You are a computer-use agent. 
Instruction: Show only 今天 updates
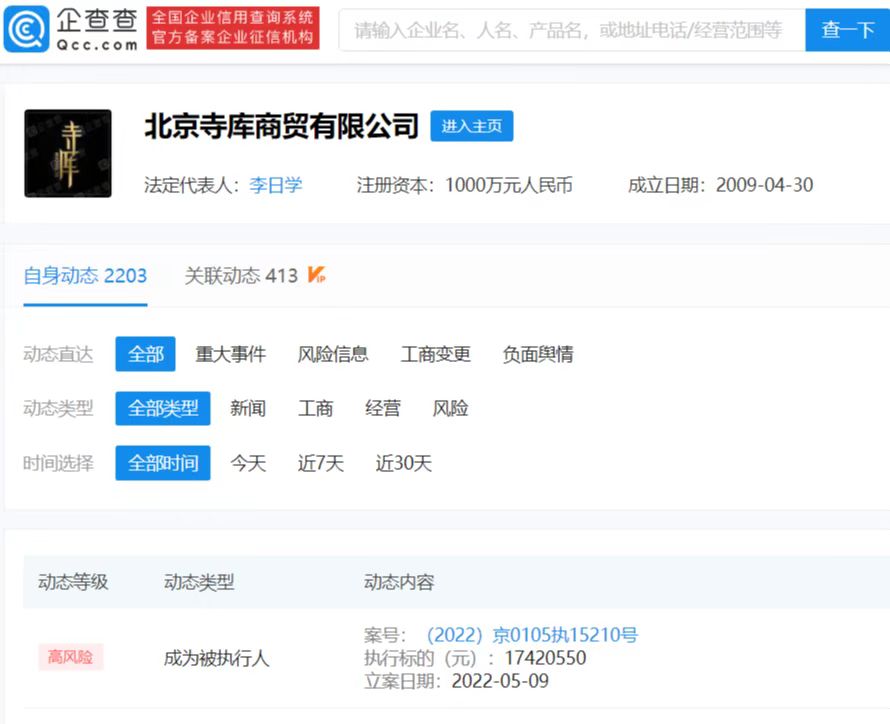pos(248,463)
